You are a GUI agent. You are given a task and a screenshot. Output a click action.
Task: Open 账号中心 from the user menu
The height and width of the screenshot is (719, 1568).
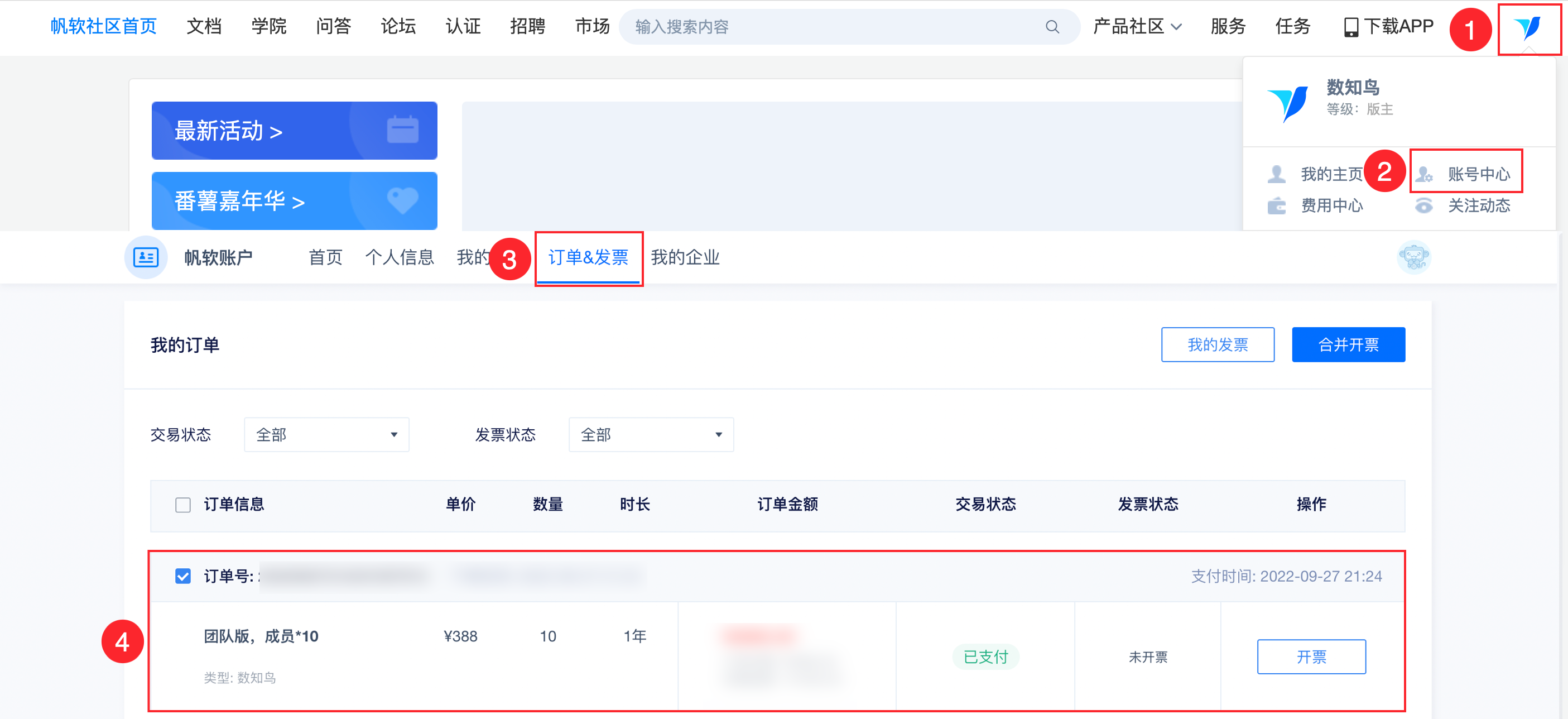(x=1478, y=174)
